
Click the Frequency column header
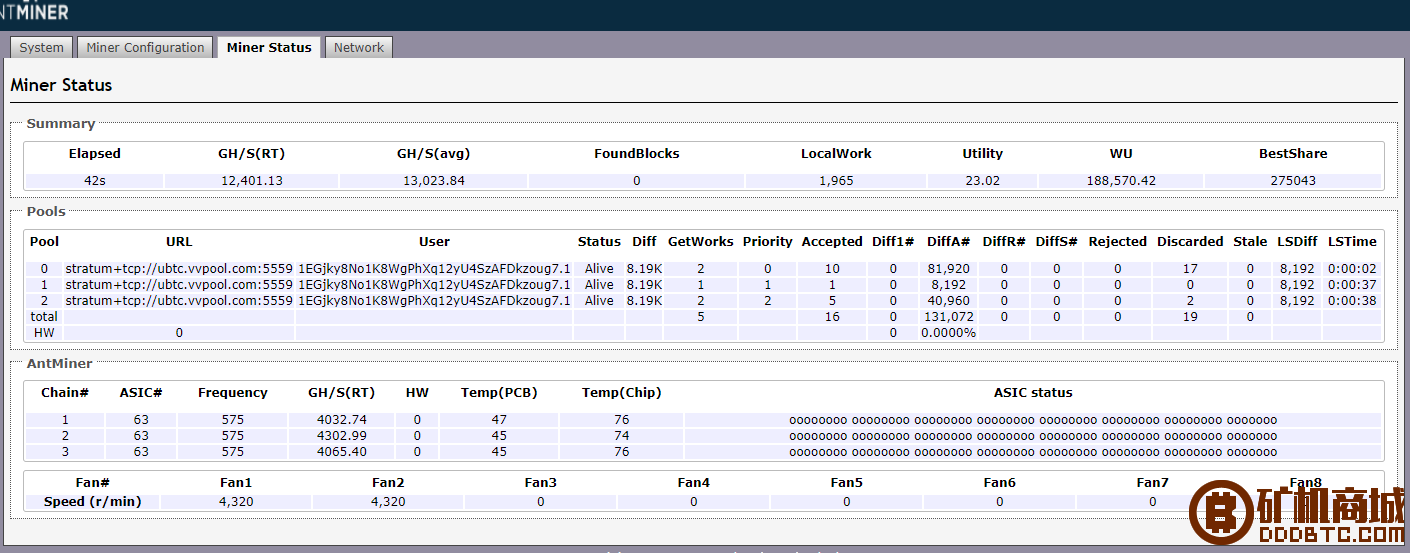click(233, 393)
